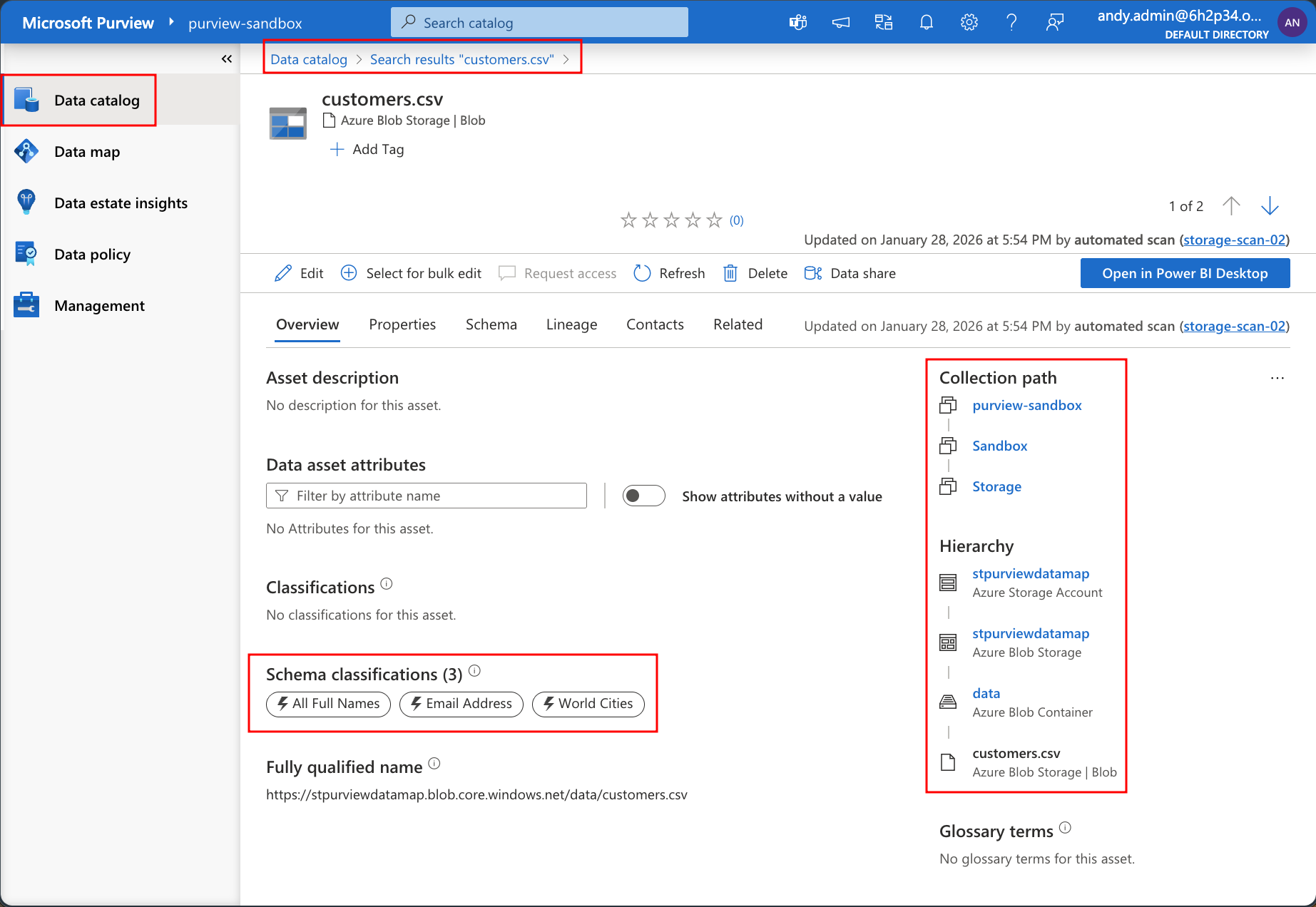
Task: Expand the breadcrumb chevron after search results
Action: coord(566,59)
